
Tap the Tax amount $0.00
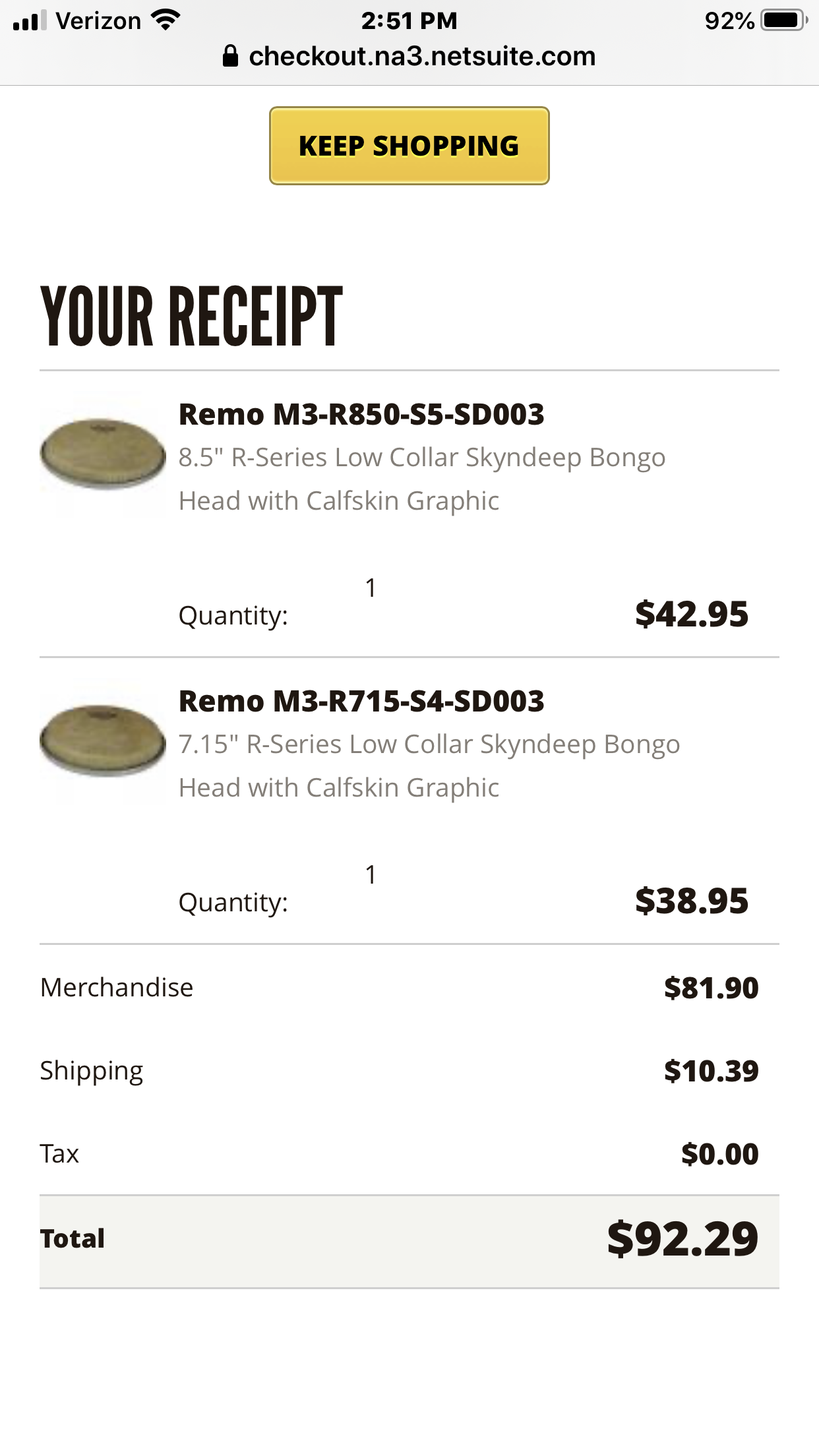[719, 1154]
